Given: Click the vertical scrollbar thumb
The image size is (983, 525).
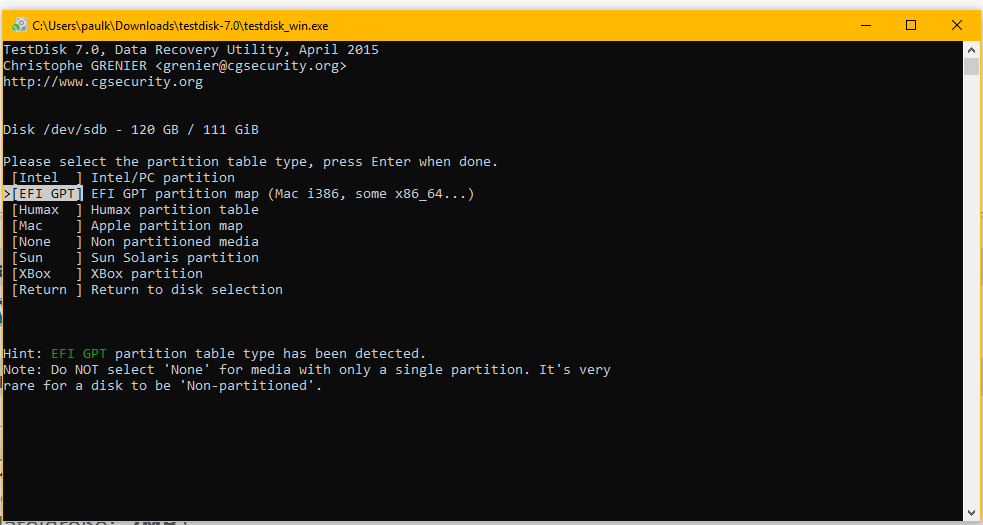Looking at the screenshot, I should pyautogui.click(x=971, y=66).
